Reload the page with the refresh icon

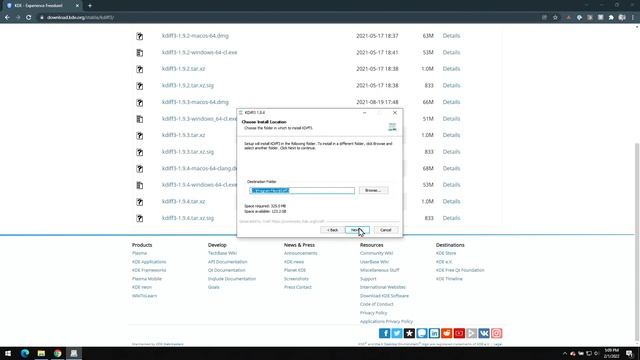point(29,18)
